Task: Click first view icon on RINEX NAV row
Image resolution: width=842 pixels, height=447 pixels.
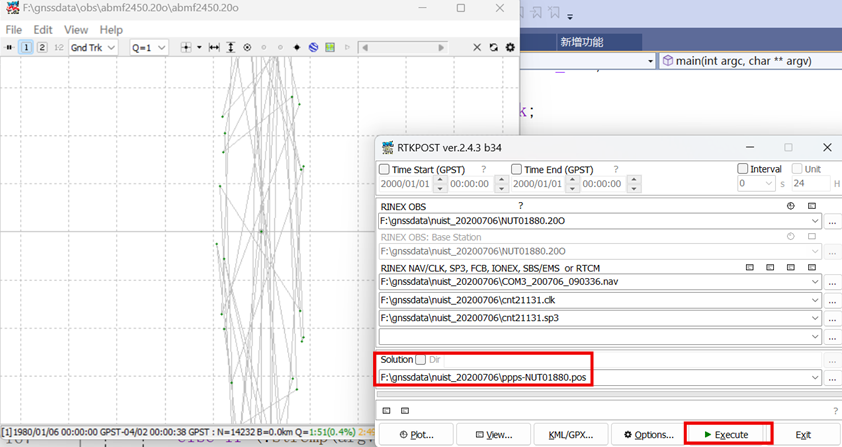Action: coord(750,267)
